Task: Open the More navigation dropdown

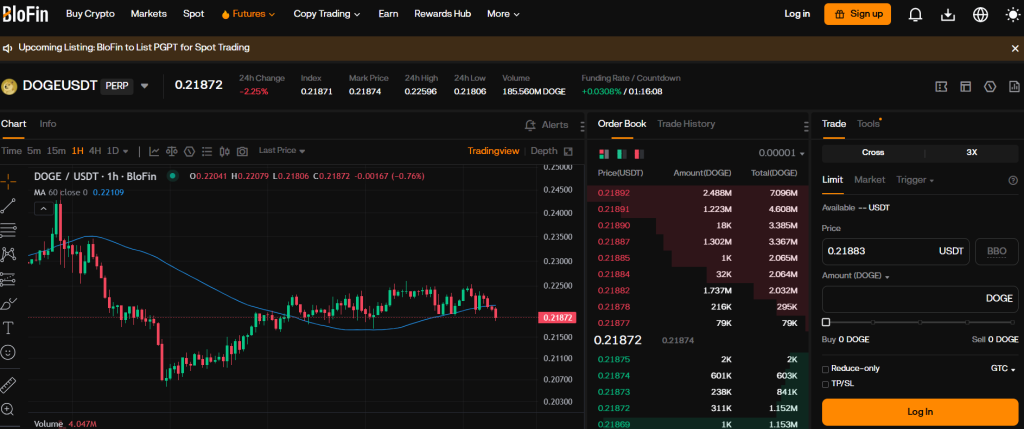Action: [x=504, y=14]
